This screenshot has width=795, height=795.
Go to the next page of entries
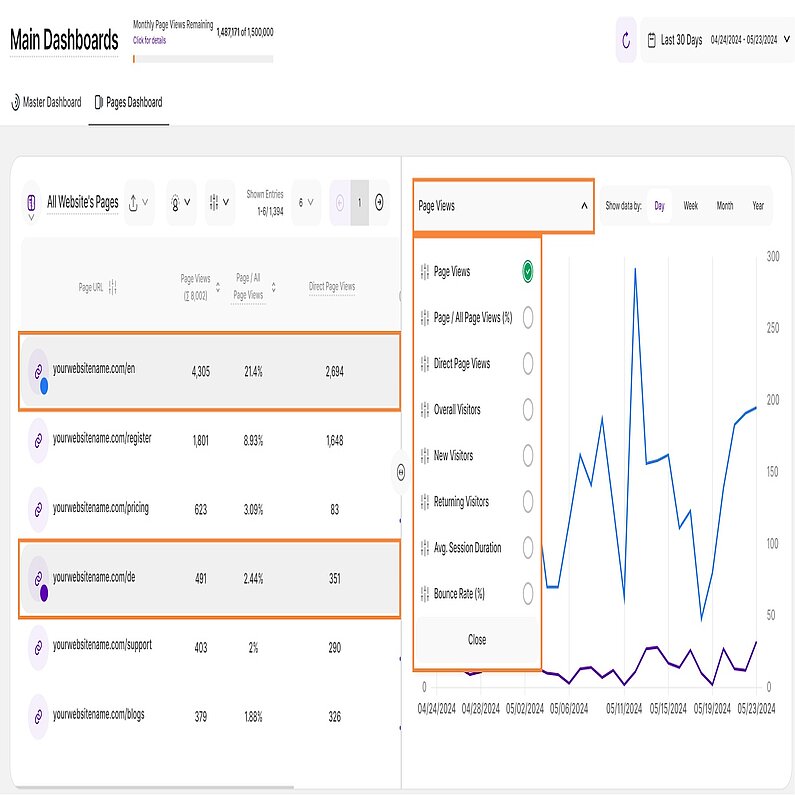[x=379, y=202]
